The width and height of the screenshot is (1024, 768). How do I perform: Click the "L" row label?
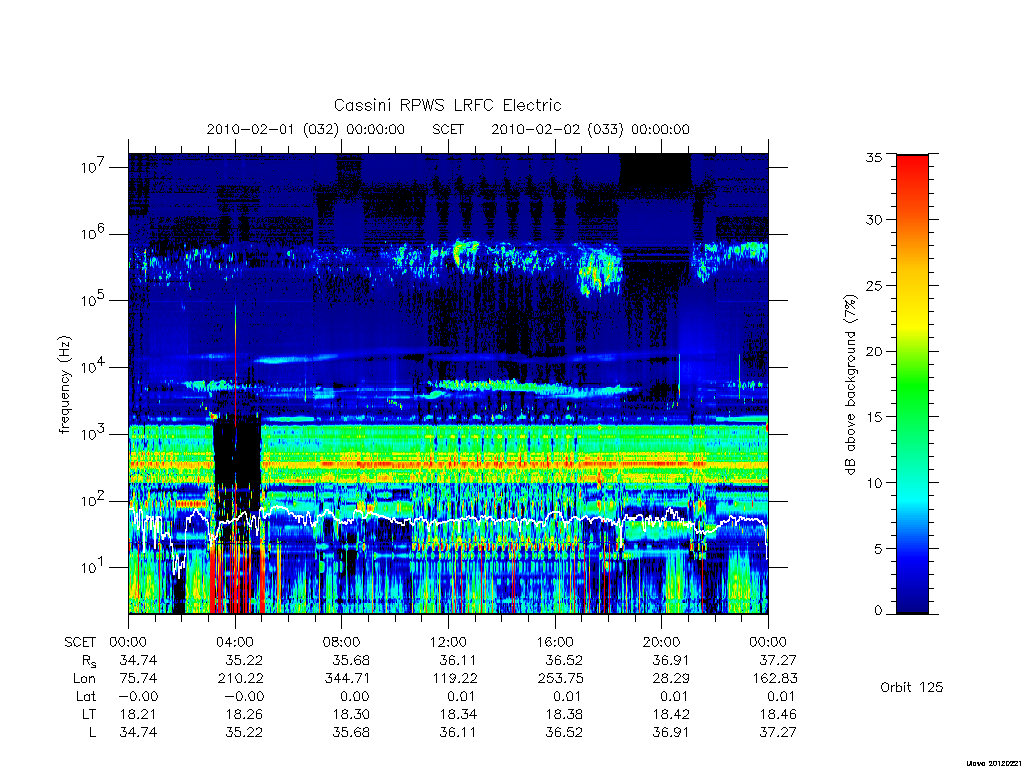92,732
